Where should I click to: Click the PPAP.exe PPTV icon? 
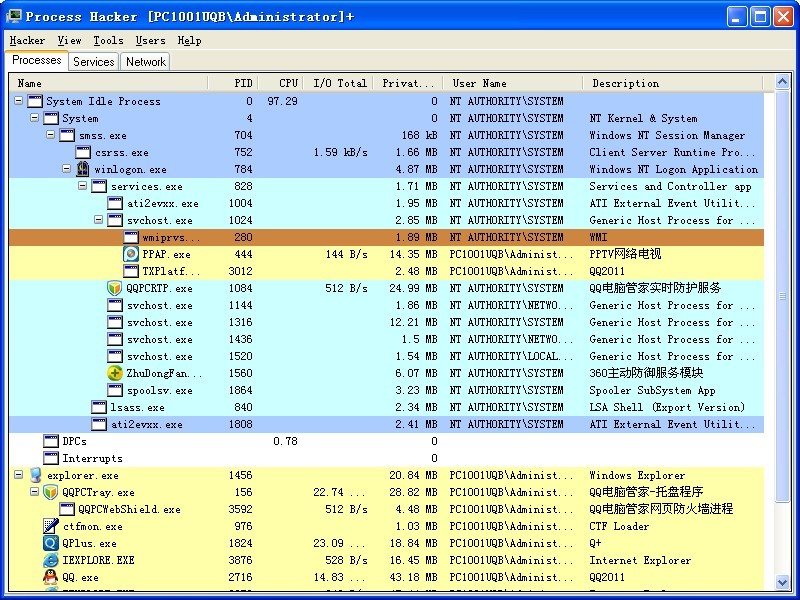(x=131, y=254)
